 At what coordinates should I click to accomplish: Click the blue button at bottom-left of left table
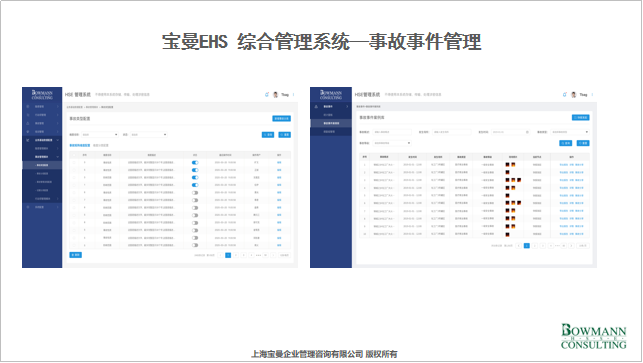pos(75,255)
